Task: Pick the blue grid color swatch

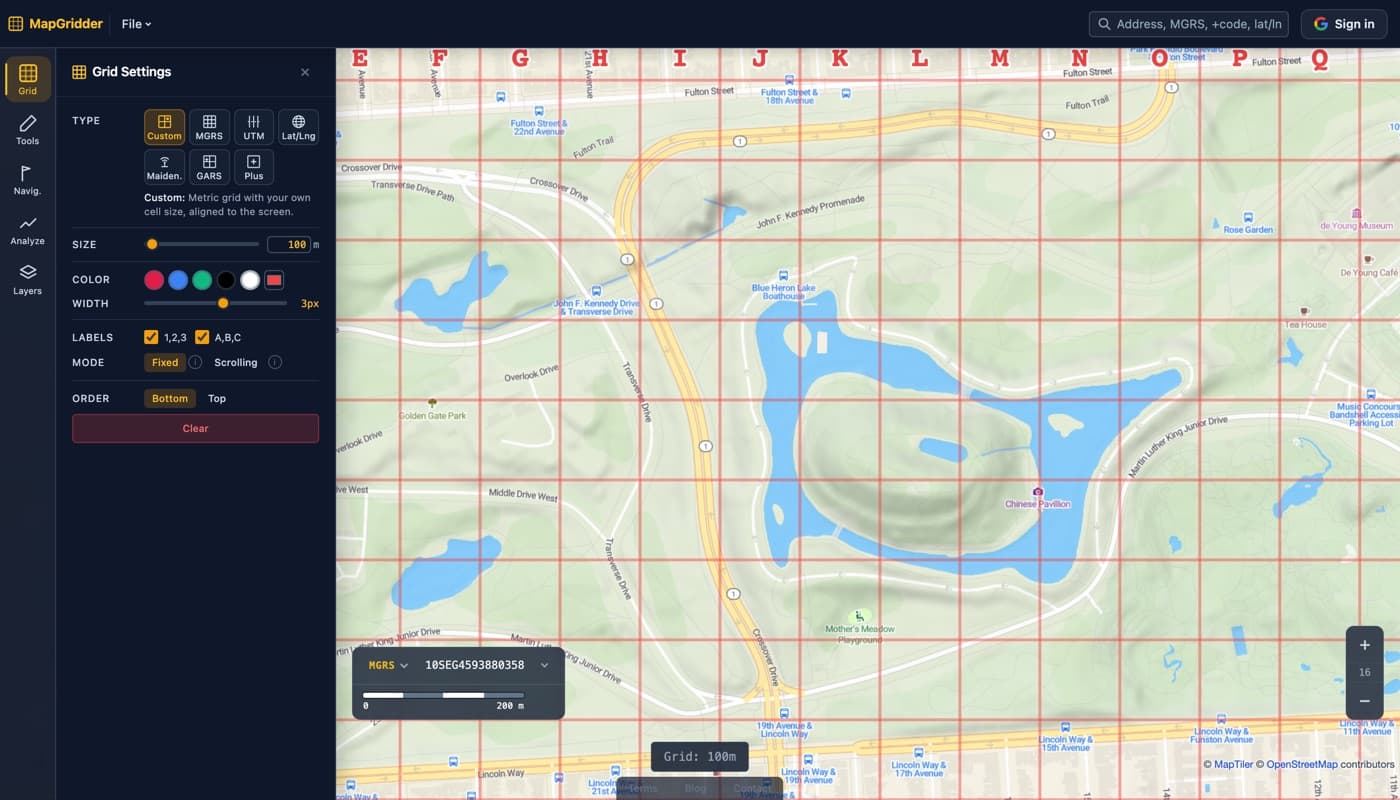Action: tap(178, 280)
